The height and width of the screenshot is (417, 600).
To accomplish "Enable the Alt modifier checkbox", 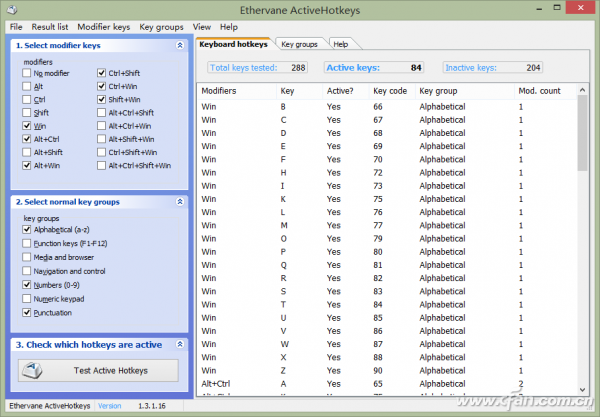I will pyautogui.click(x=27, y=87).
